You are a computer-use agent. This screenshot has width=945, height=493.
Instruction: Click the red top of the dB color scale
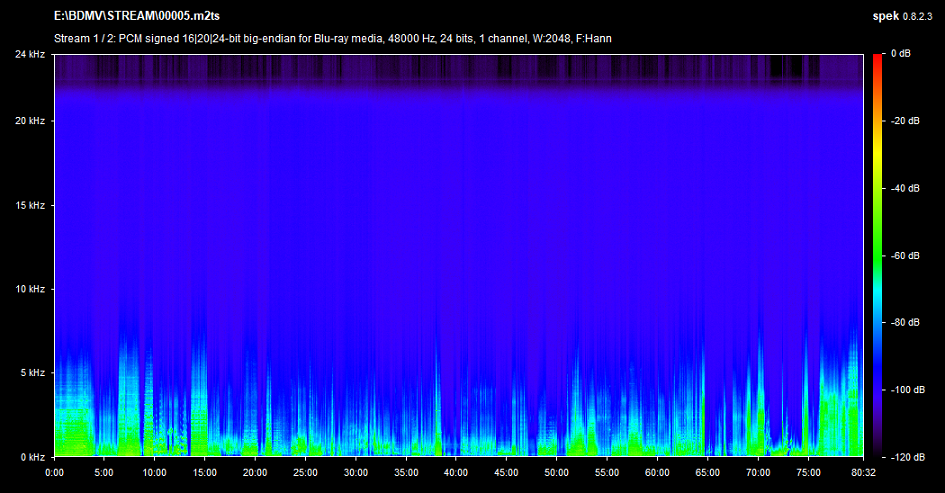(x=877, y=58)
